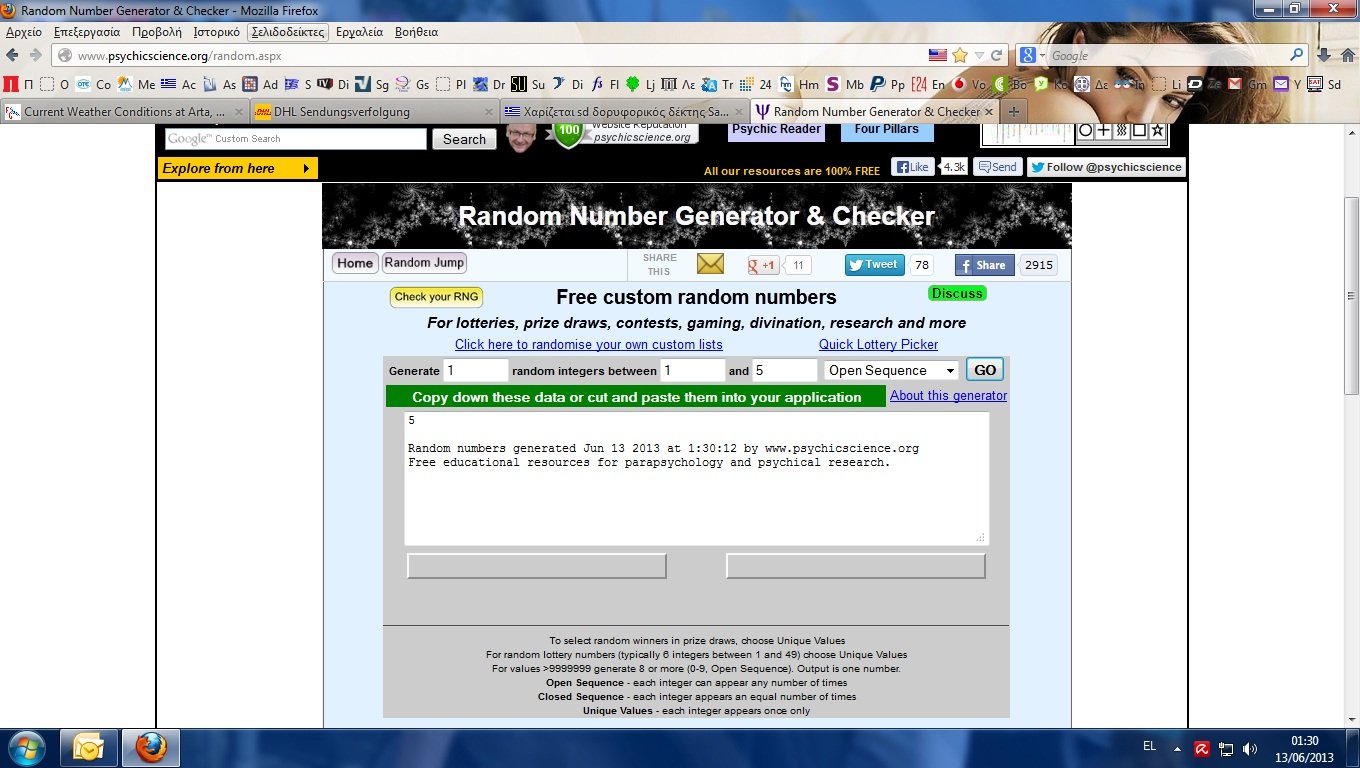Viewport: 1360px width, 768px height.
Task: Click the email share envelope icon
Action: pyautogui.click(x=710, y=264)
